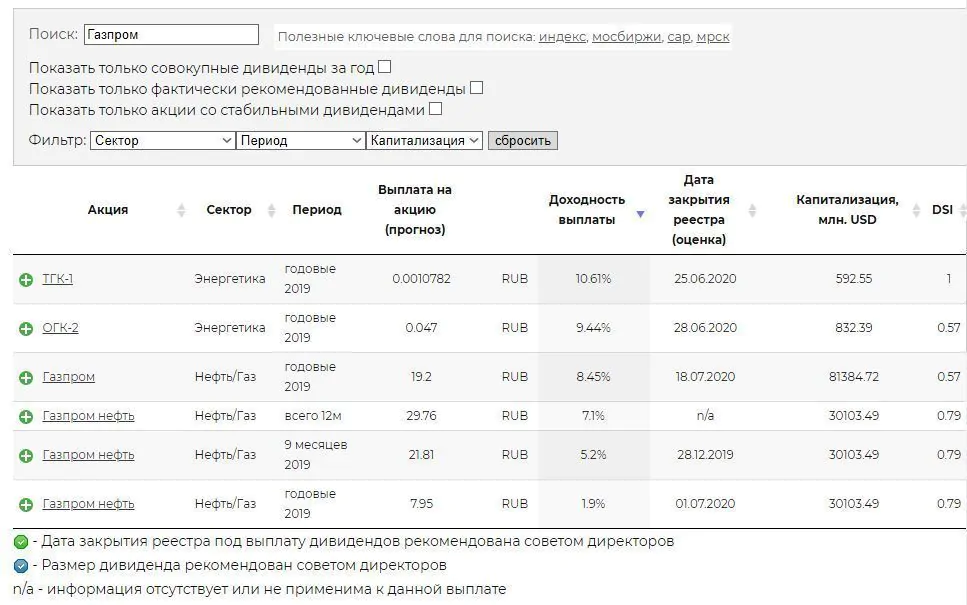Click the сар keyword link
Image resolution: width=967 pixels, height=605 pixels.
tap(679, 36)
